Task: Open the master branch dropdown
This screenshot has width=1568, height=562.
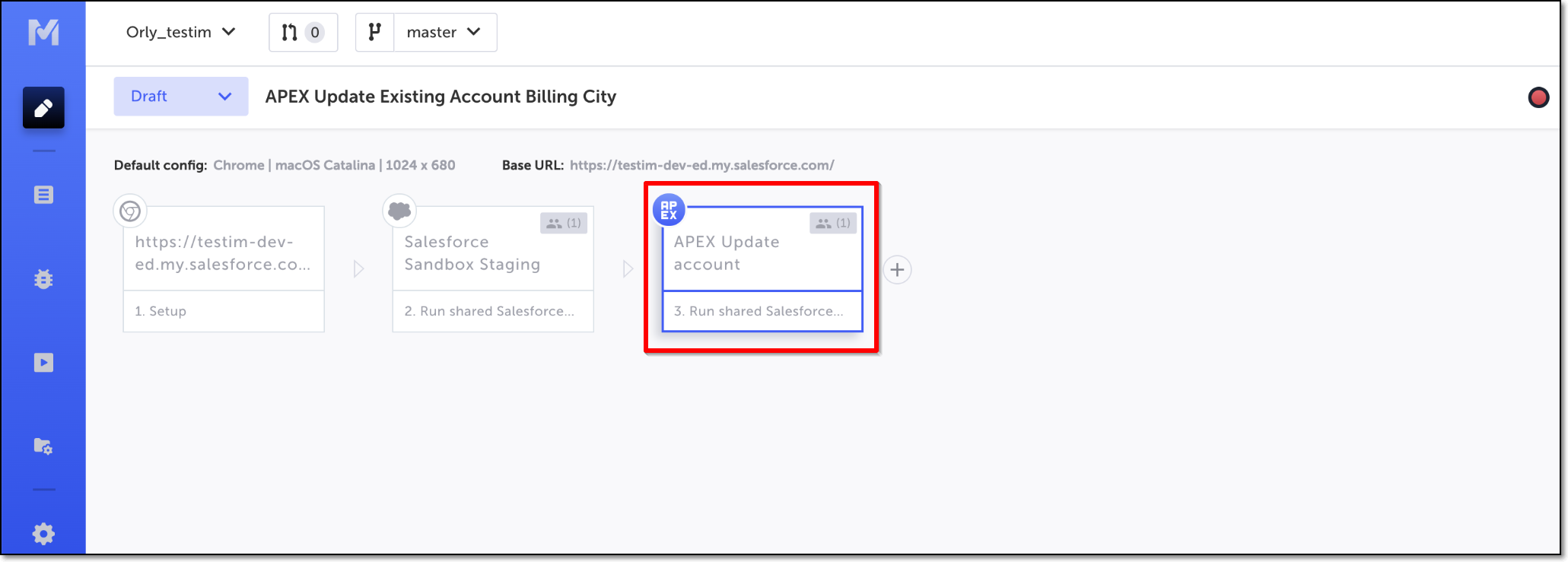Action: coord(444,32)
